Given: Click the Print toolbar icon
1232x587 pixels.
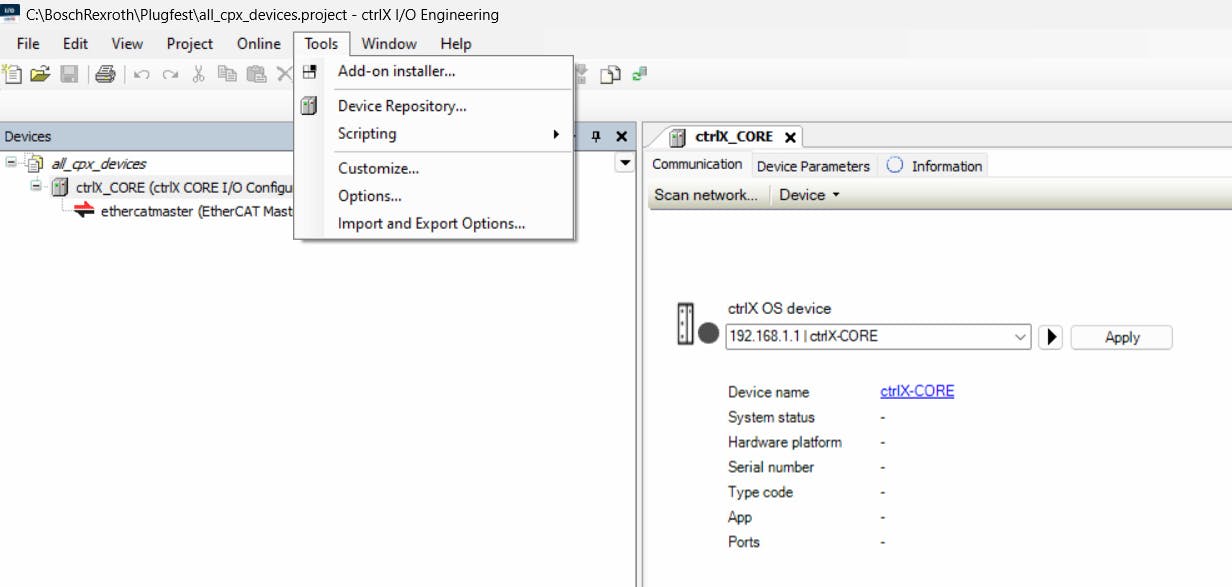Looking at the screenshot, I should point(106,73).
